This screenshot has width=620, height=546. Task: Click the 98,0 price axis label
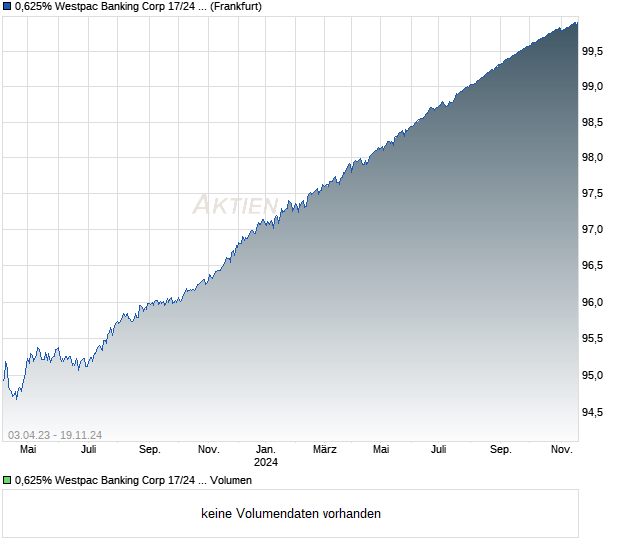click(x=592, y=157)
